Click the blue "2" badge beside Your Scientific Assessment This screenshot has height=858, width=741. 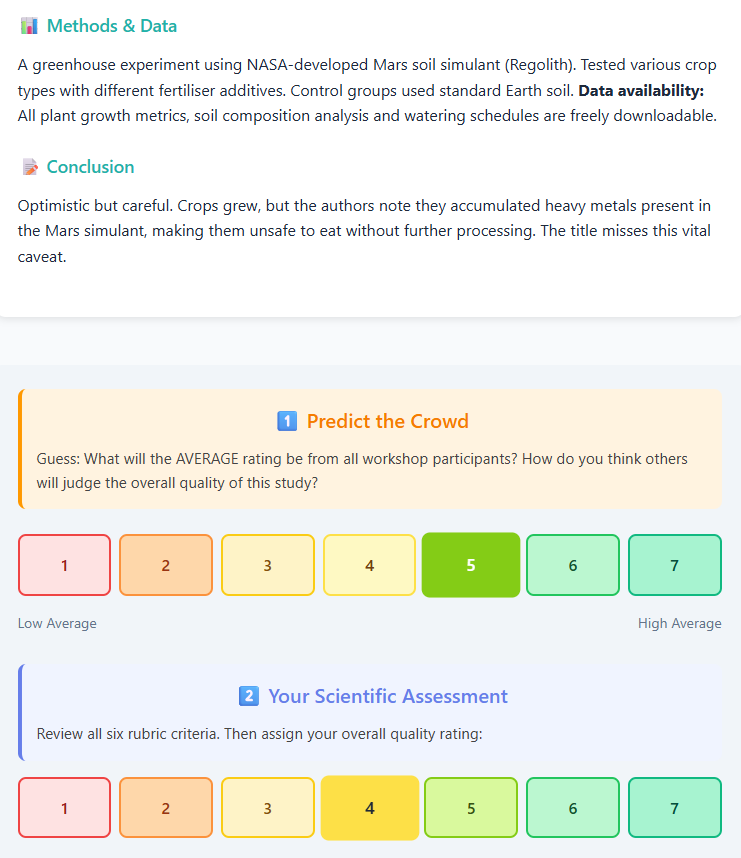point(249,696)
